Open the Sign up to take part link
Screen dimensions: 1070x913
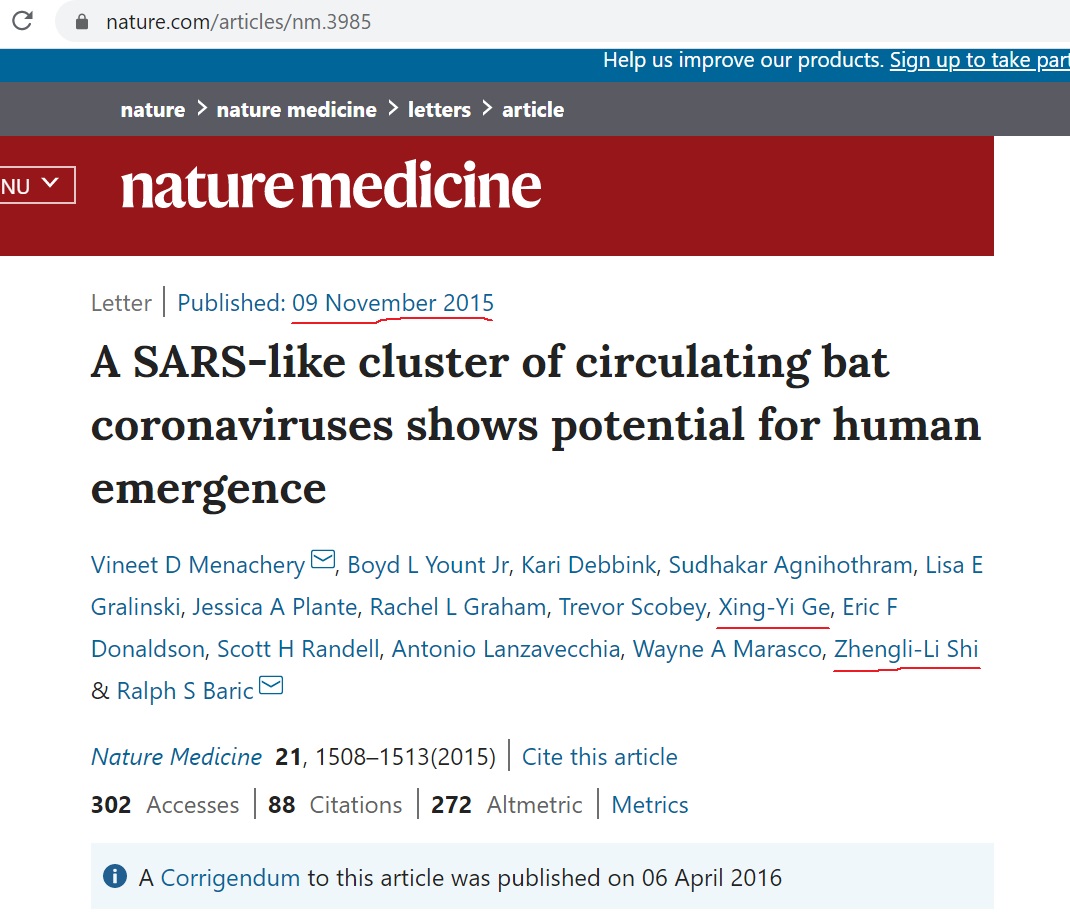coord(979,60)
